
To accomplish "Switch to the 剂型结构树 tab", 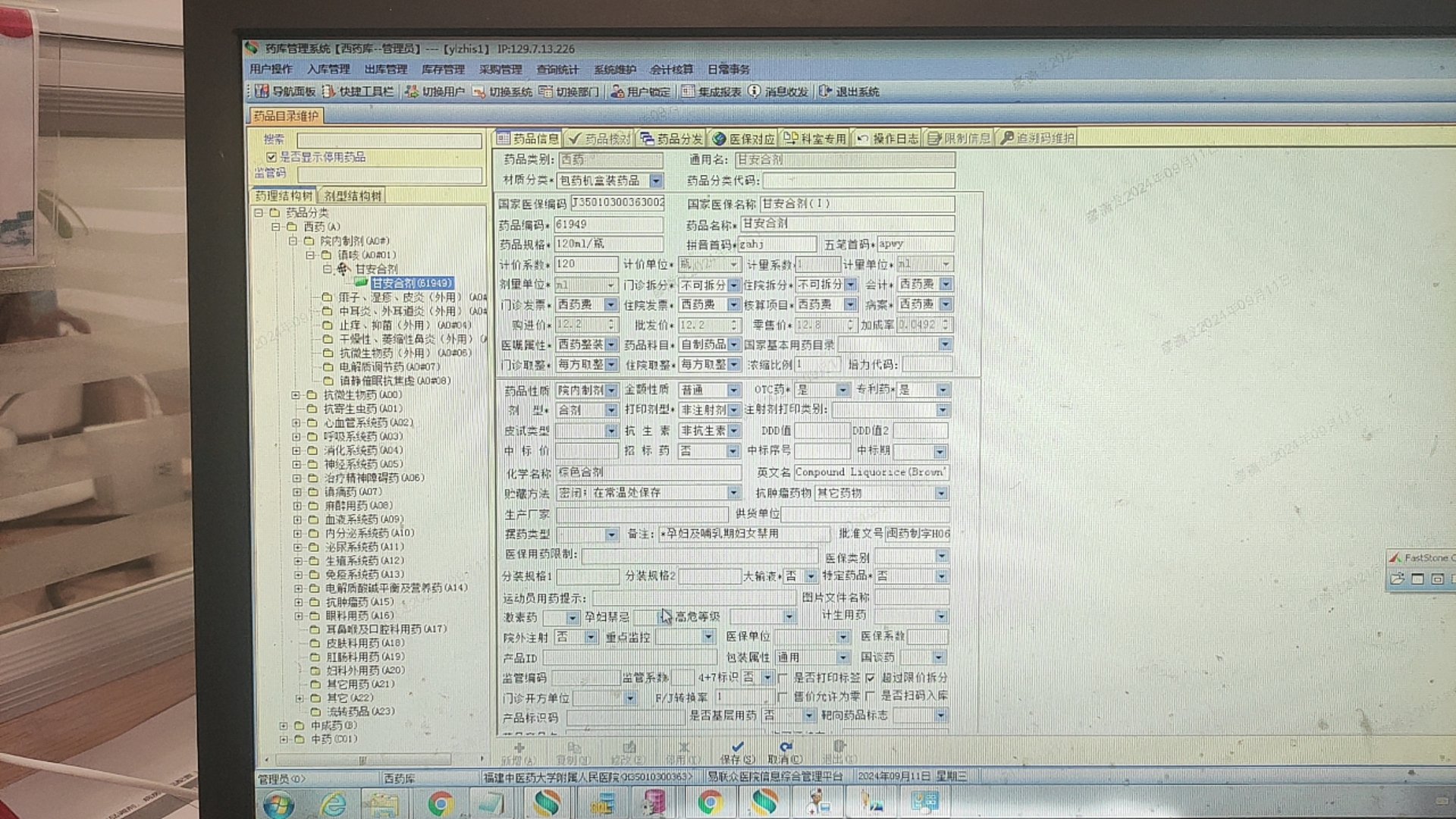I will [x=353, y=196].
